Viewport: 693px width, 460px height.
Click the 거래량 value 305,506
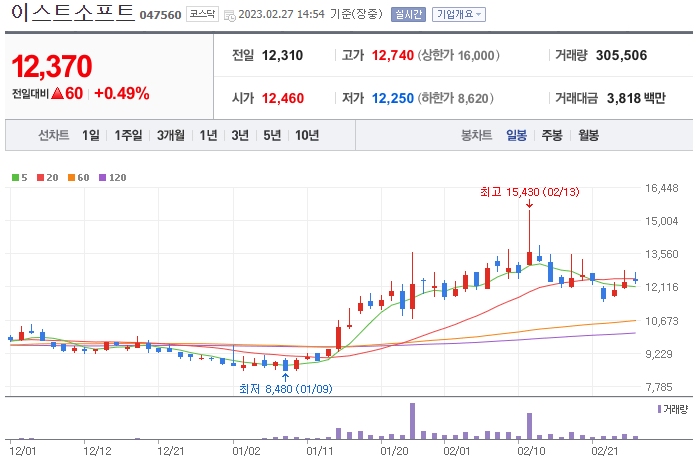coord(621,56)
